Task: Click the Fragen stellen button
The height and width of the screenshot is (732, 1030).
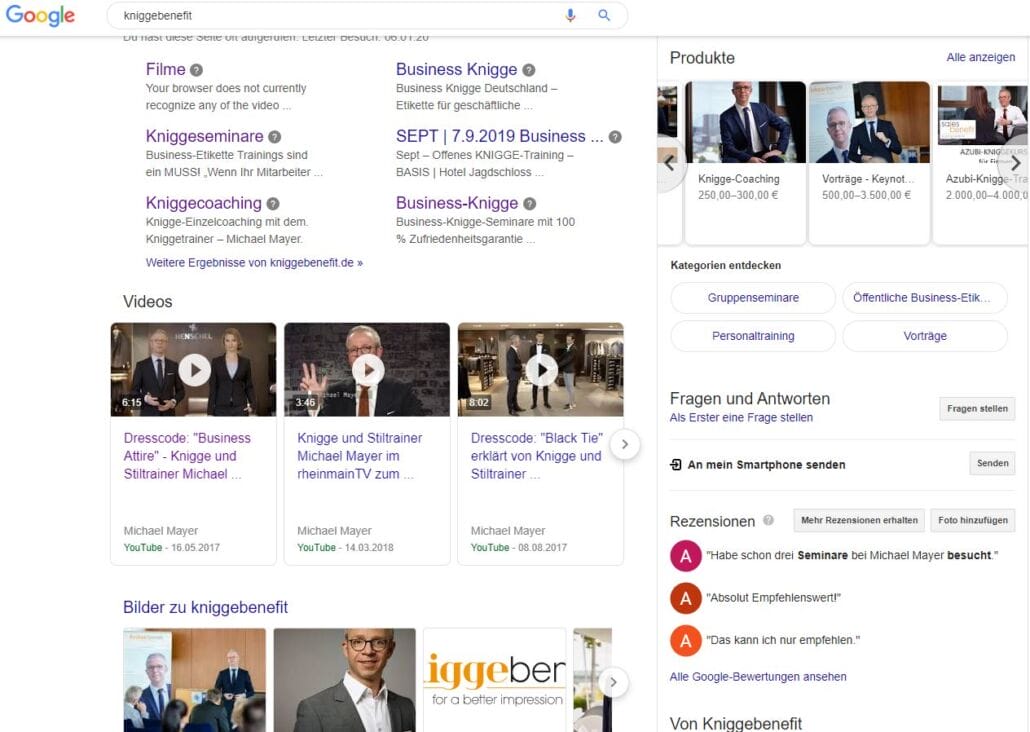Action: pos(977,409)
